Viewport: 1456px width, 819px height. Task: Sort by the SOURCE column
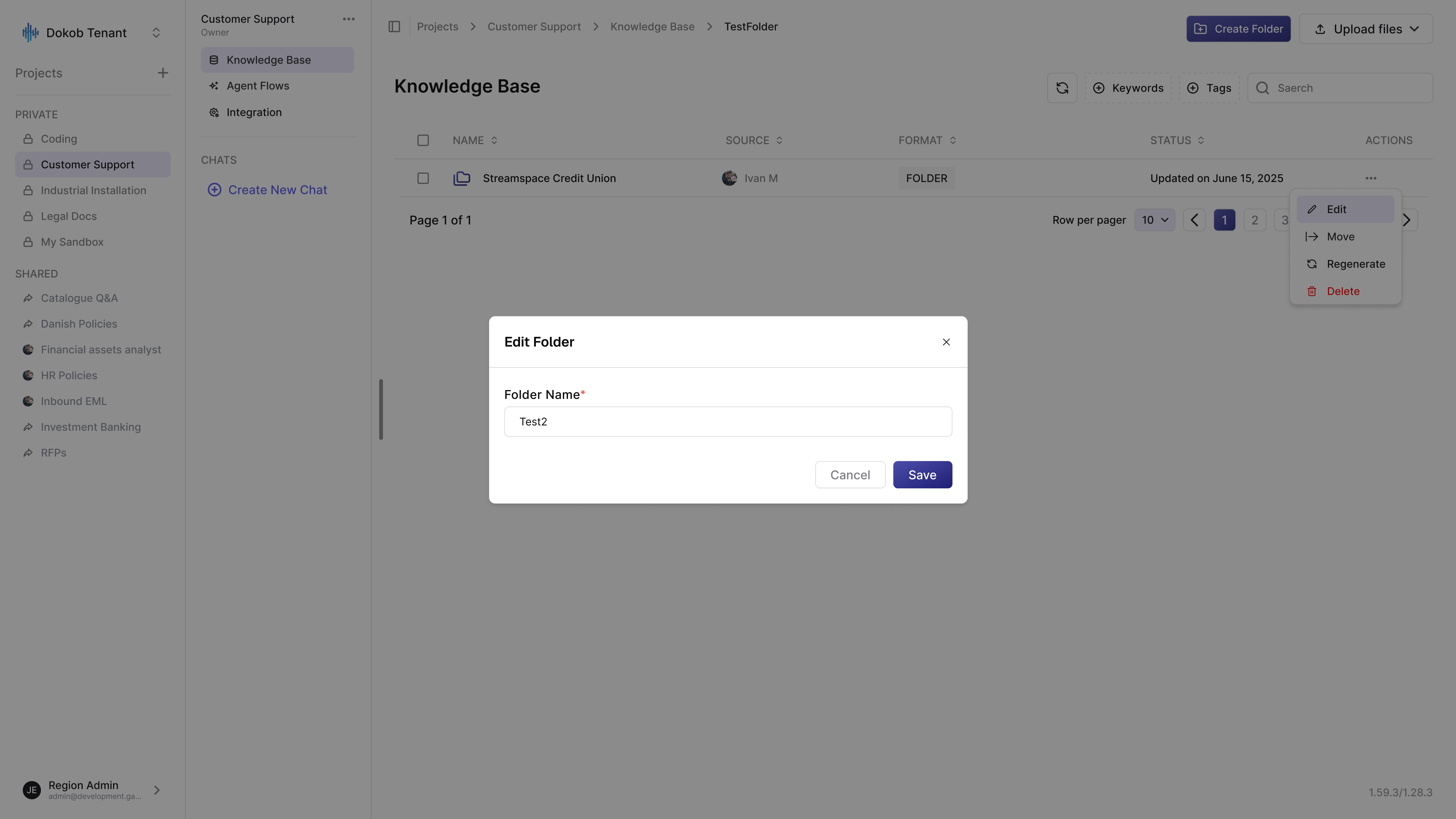pyautogui.click(x=754, y=140)
